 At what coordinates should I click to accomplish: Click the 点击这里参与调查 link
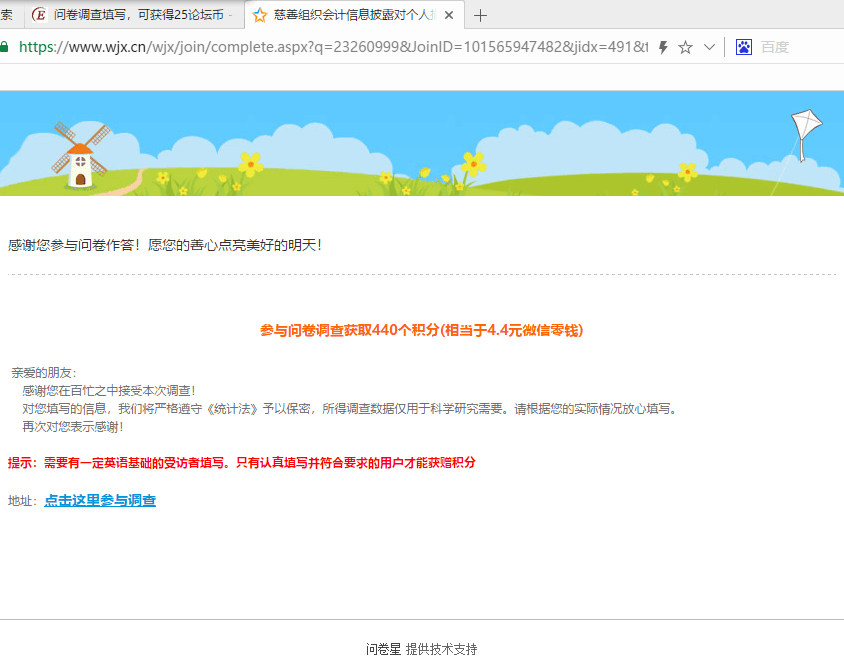pos(100,501)
